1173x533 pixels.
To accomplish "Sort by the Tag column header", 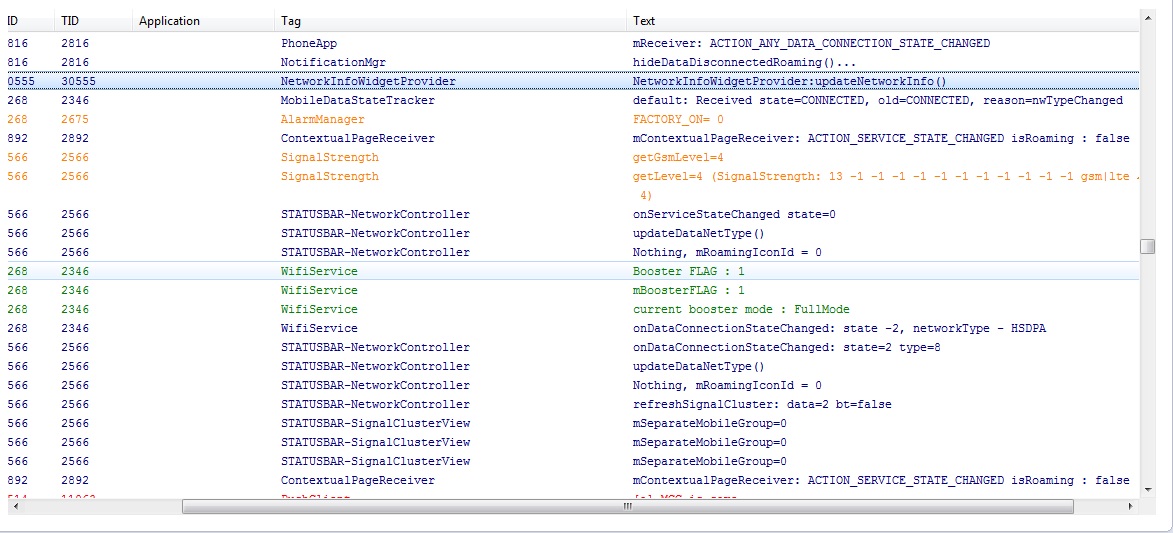I will [450, 21].
